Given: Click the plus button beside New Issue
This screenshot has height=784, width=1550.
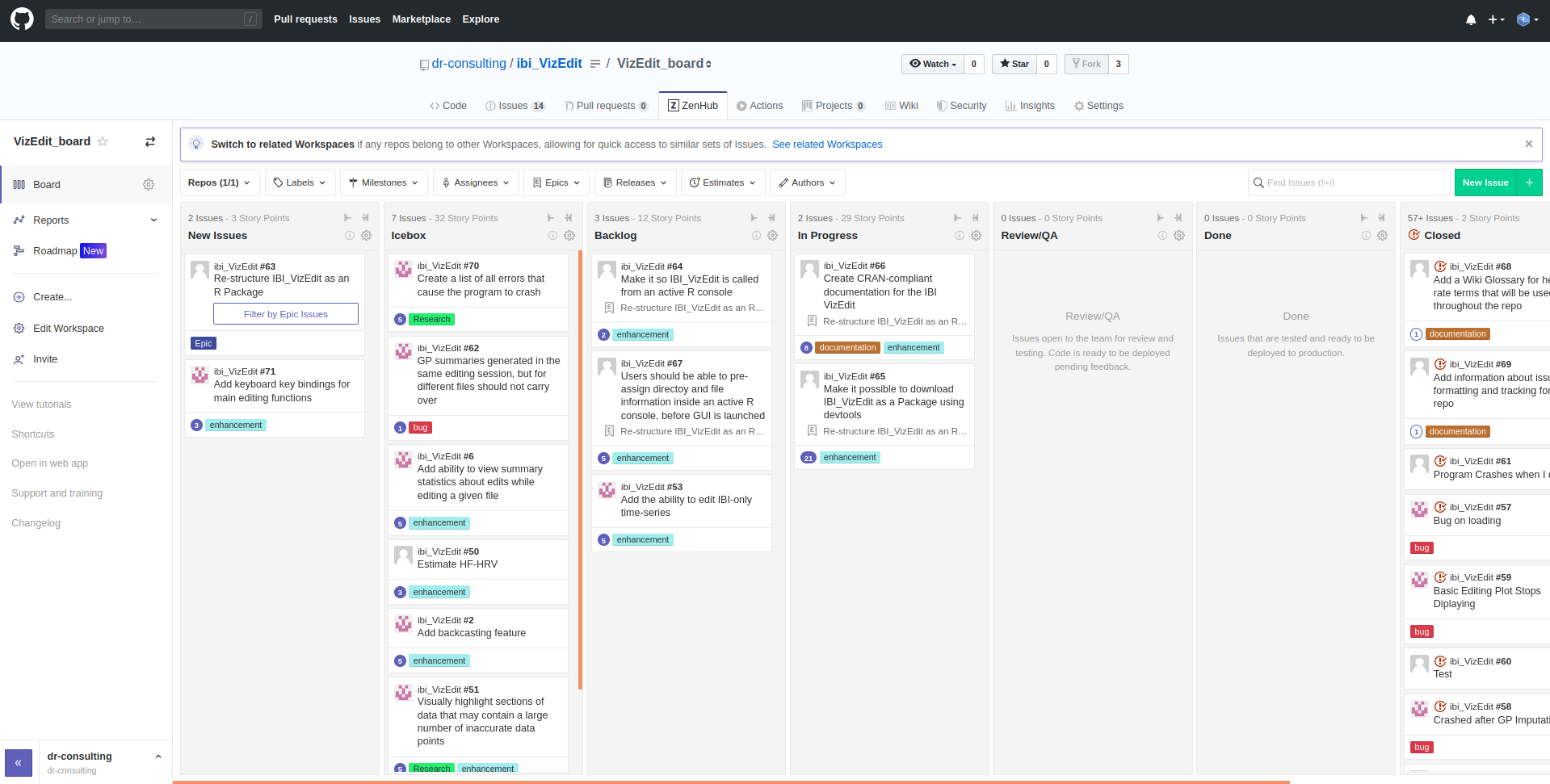Looking at the screenshot, I should [1530, 182].
